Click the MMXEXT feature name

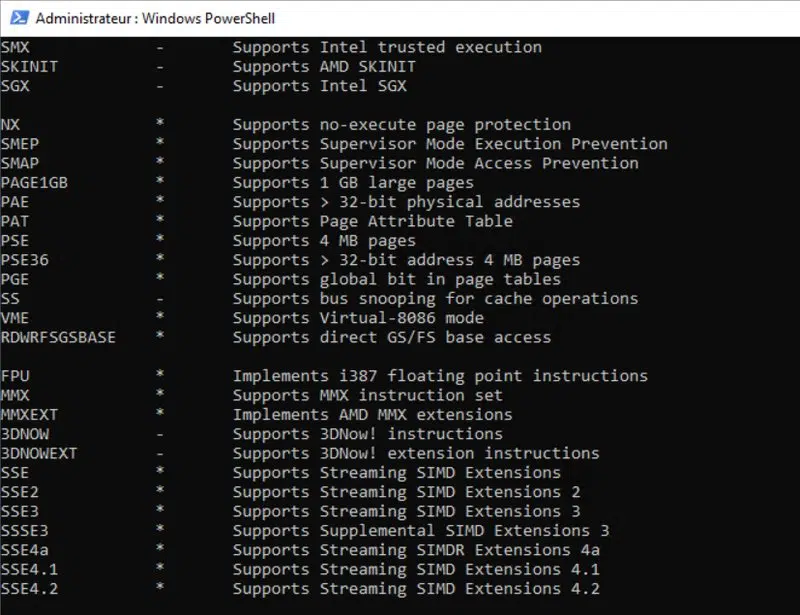tap(30, 414)
